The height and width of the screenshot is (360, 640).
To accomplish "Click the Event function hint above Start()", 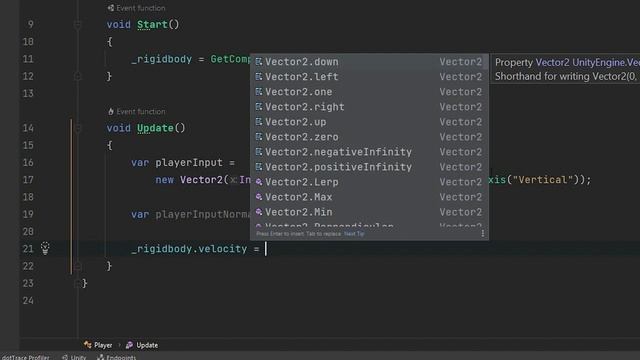I will (141, 8).
